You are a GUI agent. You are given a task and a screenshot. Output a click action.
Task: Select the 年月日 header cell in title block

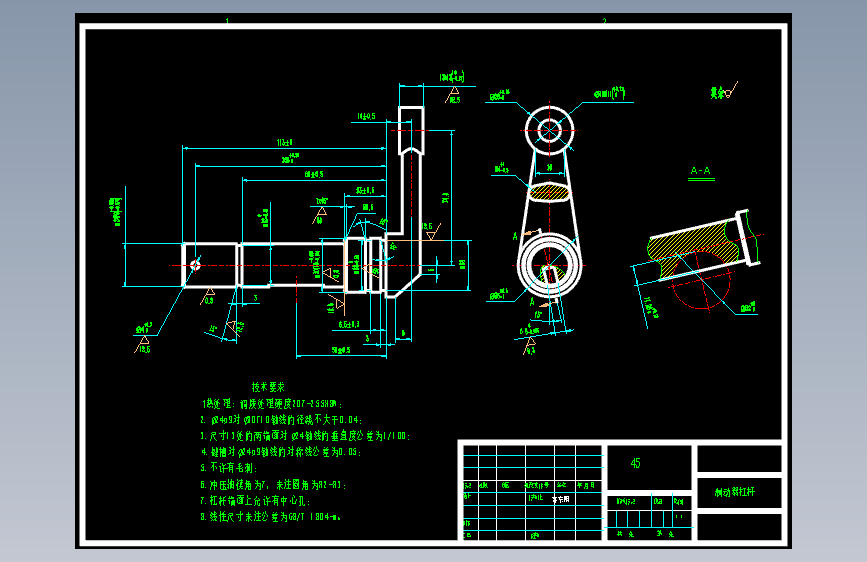pyautogui.click(x=586, y=486)
